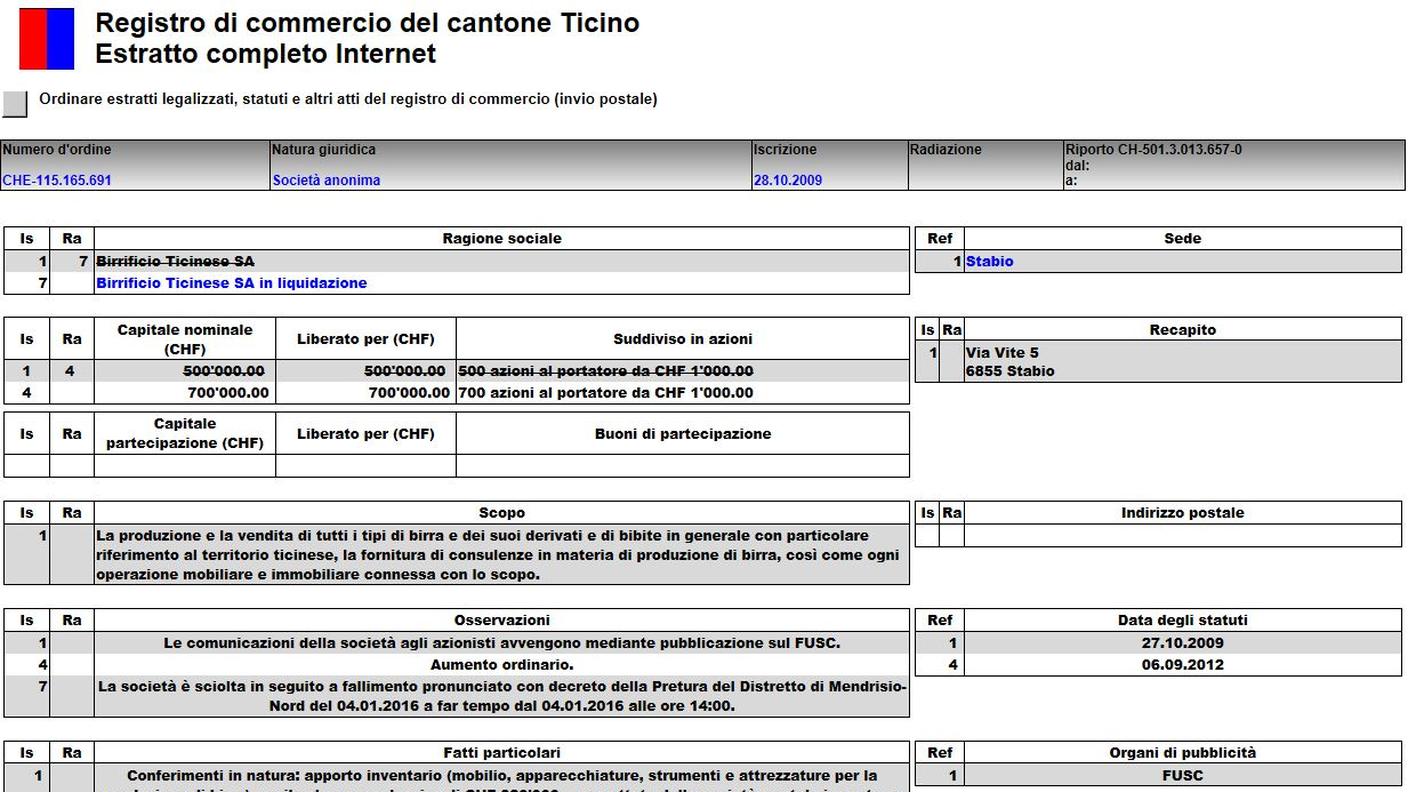Click the 'Fatti particolari' header

(502, 753)
